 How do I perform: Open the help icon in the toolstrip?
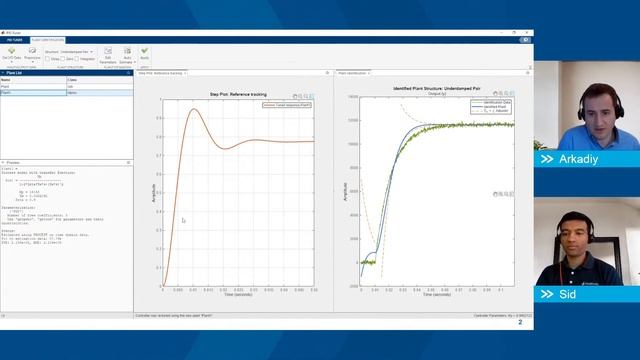(525, 40)
